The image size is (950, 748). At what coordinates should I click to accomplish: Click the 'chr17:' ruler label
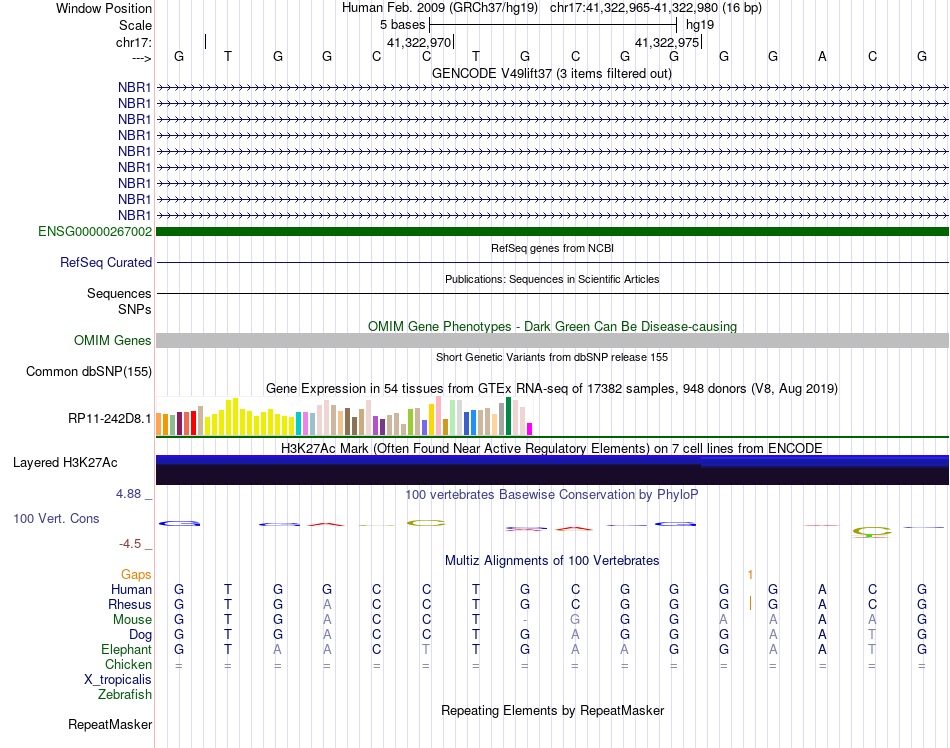coord(133,42)
